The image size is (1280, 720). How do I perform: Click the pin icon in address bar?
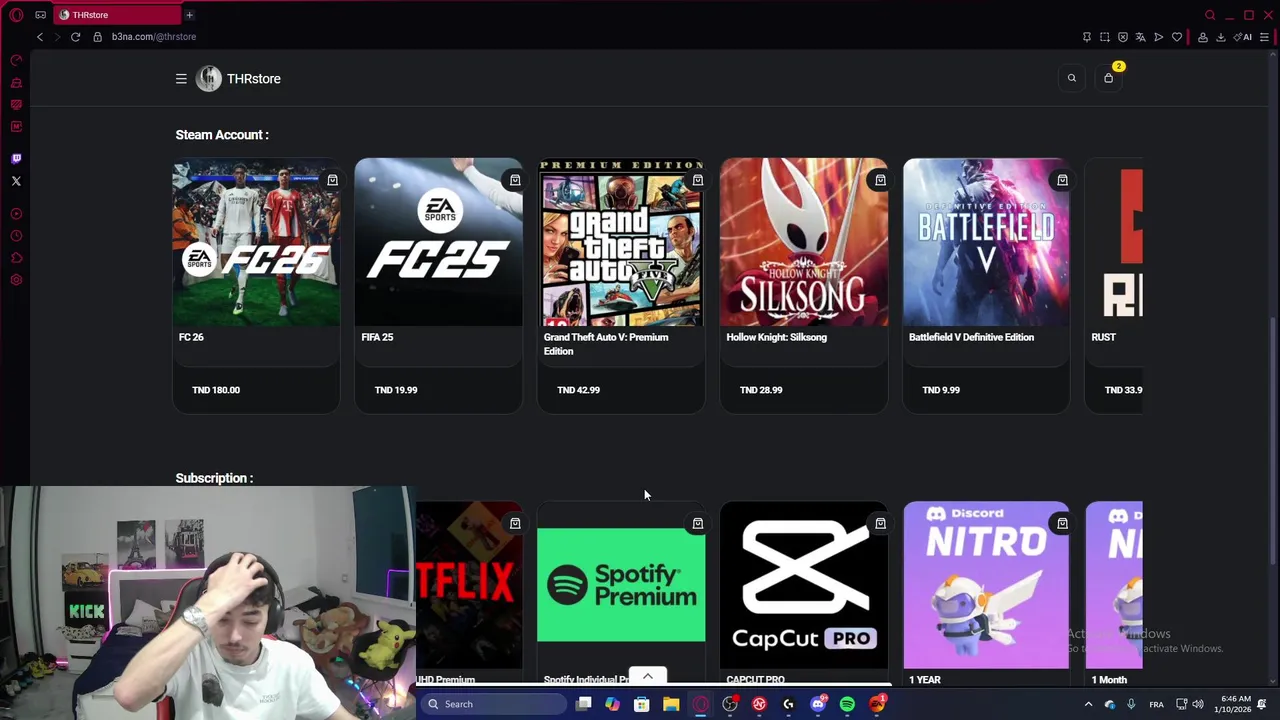tap(1087, 37)
